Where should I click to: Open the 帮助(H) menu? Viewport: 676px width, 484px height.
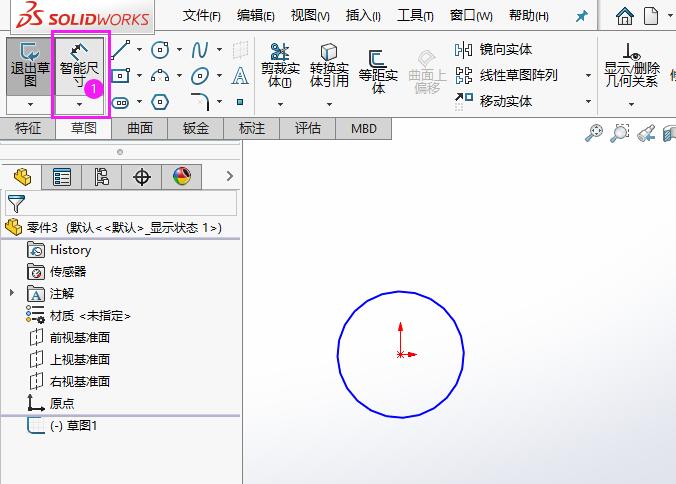click(x=529, y=16)
